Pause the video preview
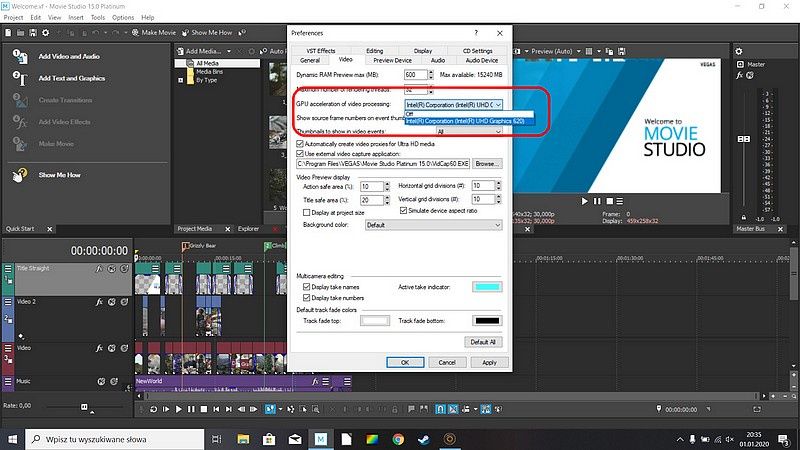Screen dimensions: 800x450 tap(597, 201)
